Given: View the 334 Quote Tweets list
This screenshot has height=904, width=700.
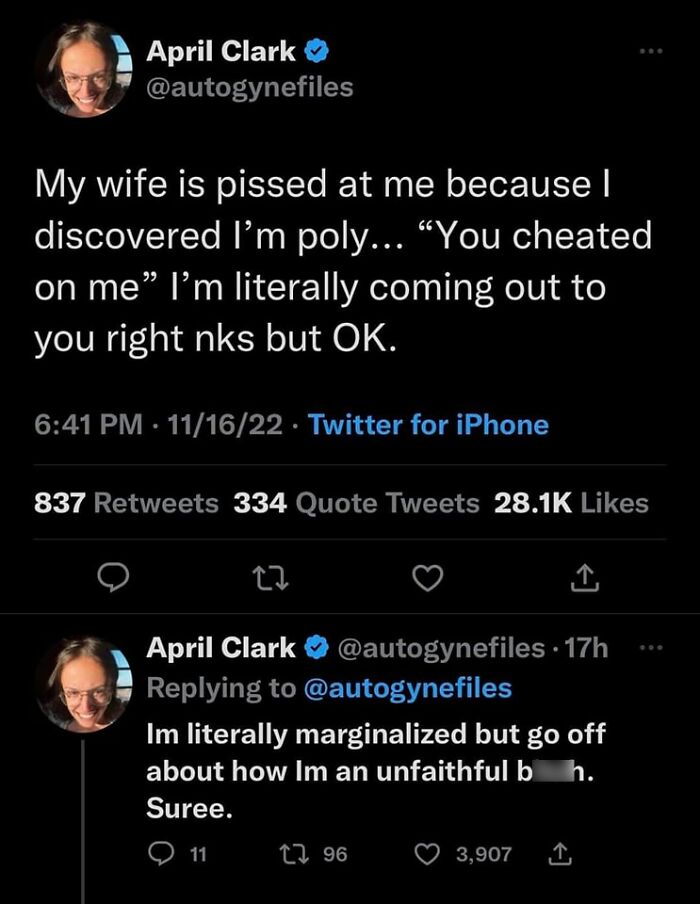Looking at the screenshot, I should [x=356, y=503].
